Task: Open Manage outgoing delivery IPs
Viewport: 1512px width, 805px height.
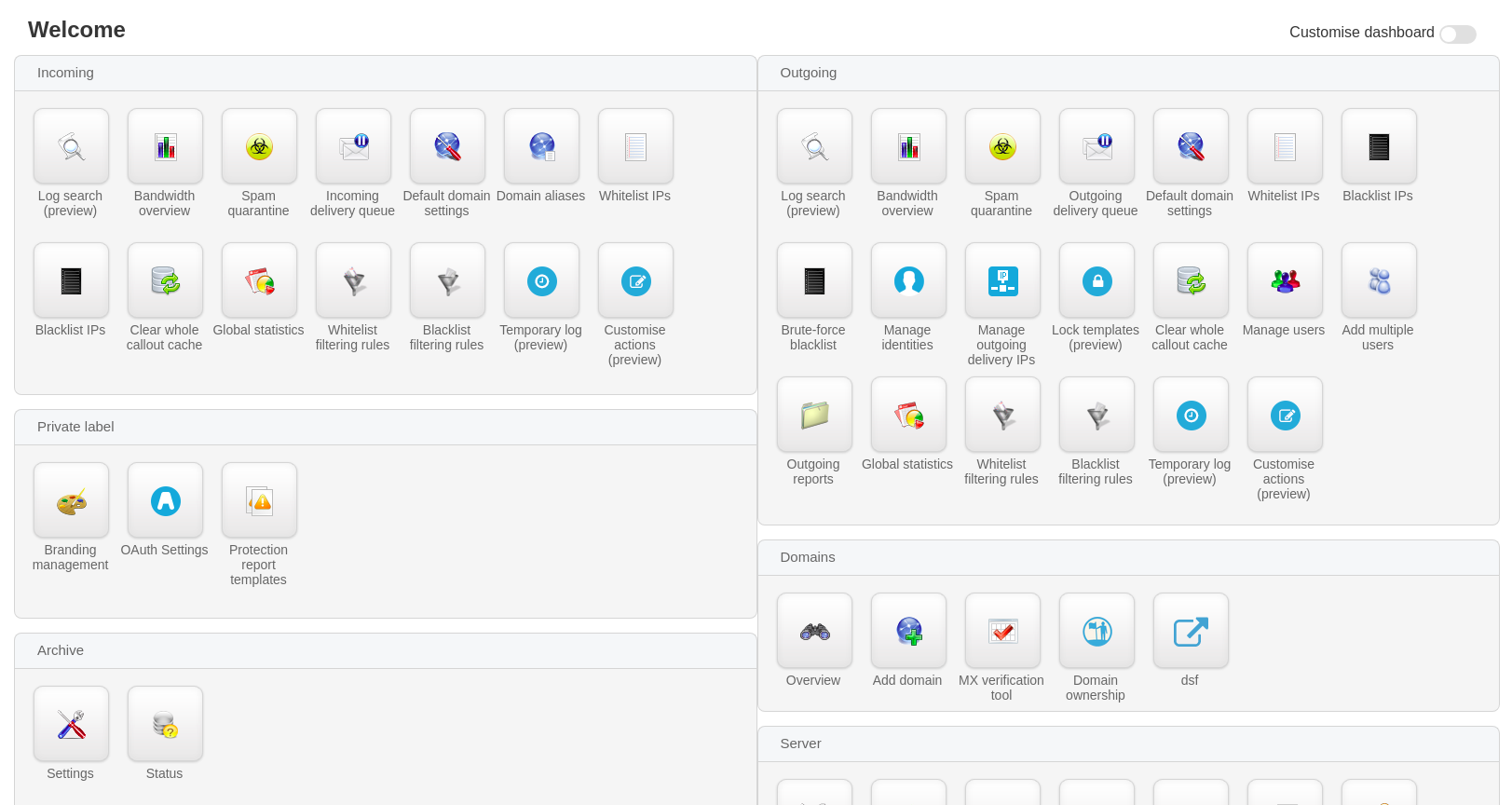Action: 1002,280
